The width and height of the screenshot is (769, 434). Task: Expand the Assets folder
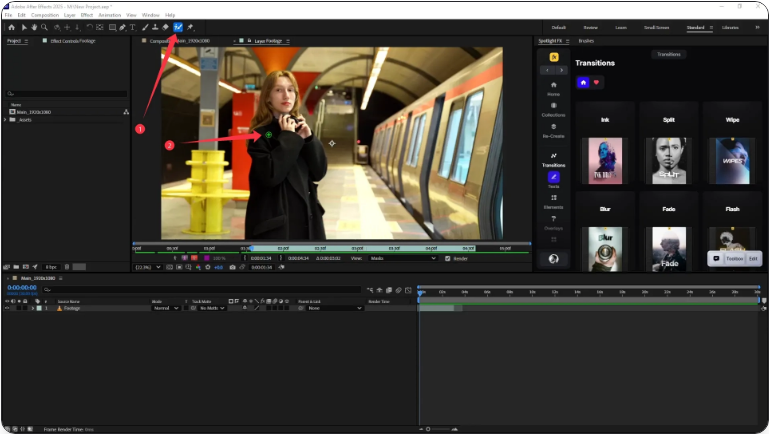pos(6,119)
